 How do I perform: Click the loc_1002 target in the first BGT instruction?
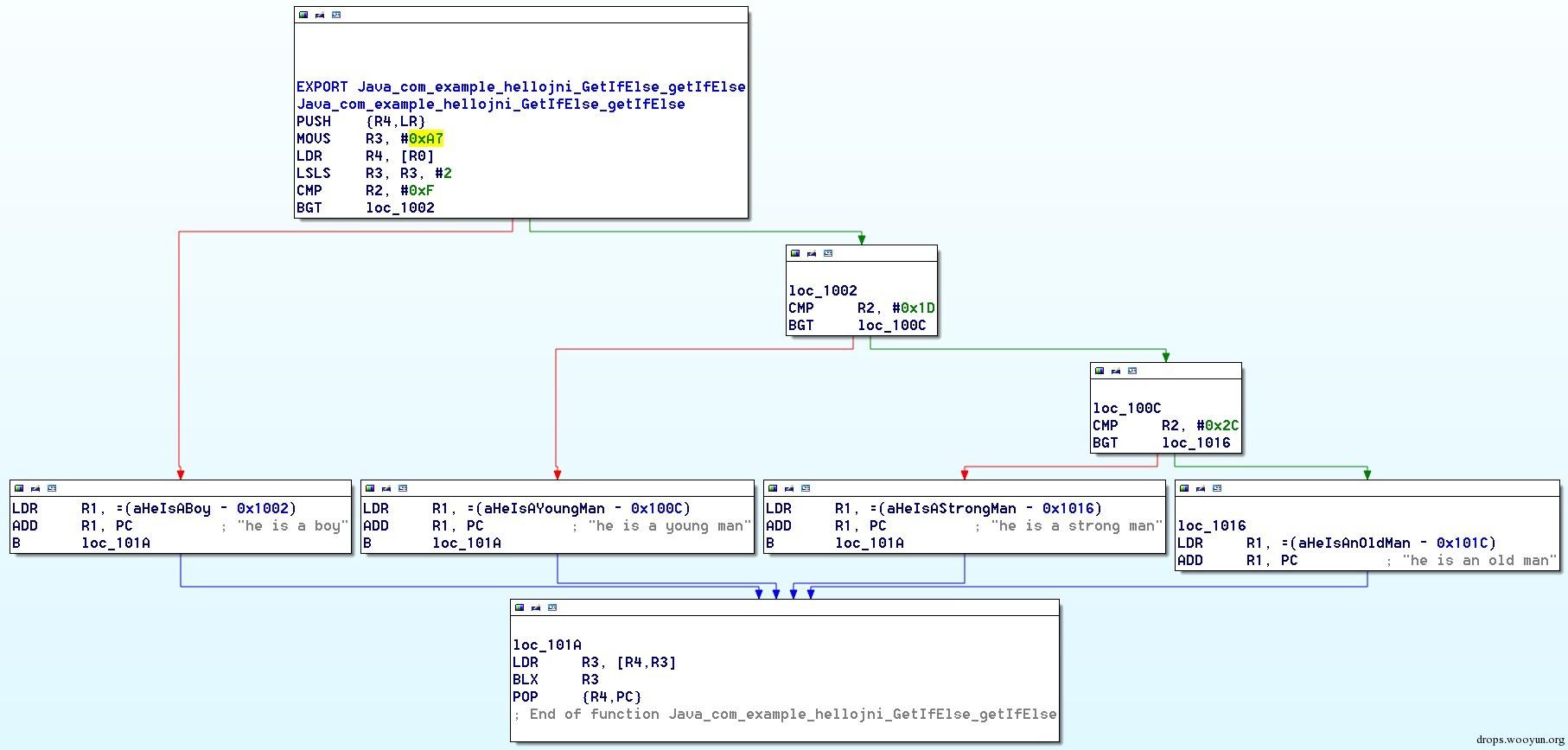[400, 207]
